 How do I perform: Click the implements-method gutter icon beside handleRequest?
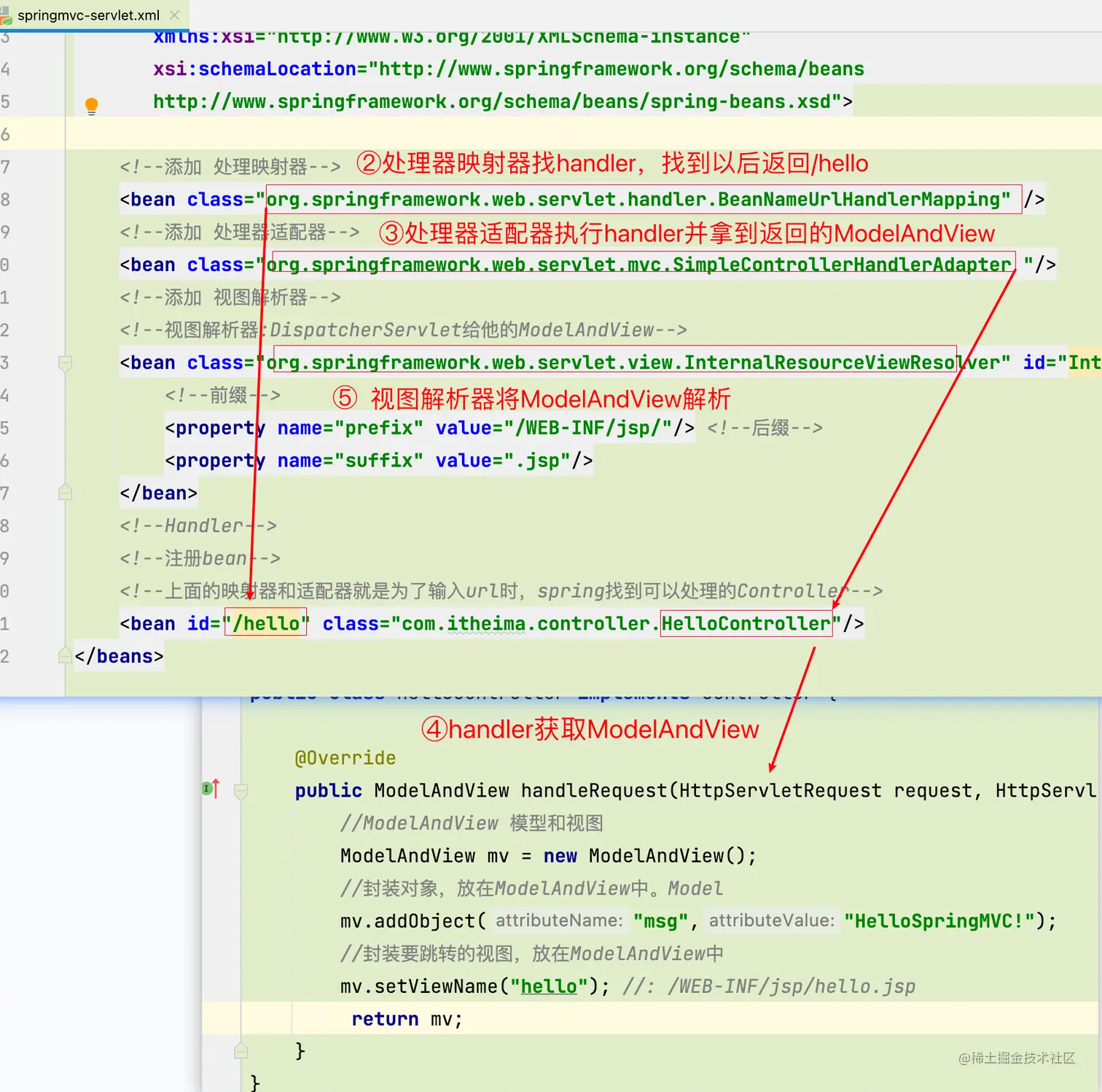[210, 788]
